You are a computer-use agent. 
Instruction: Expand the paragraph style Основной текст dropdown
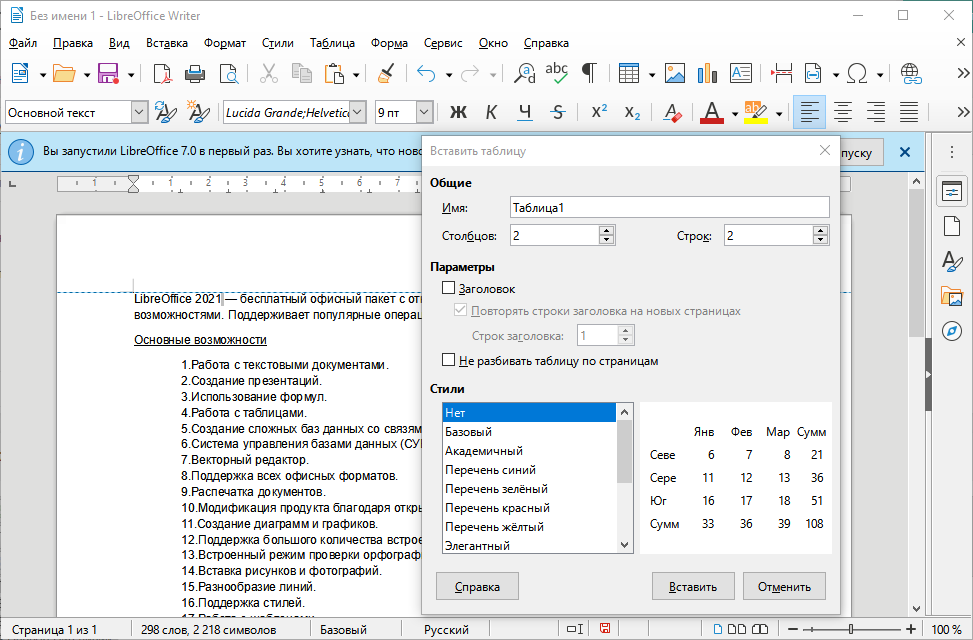tap(138, 112)
